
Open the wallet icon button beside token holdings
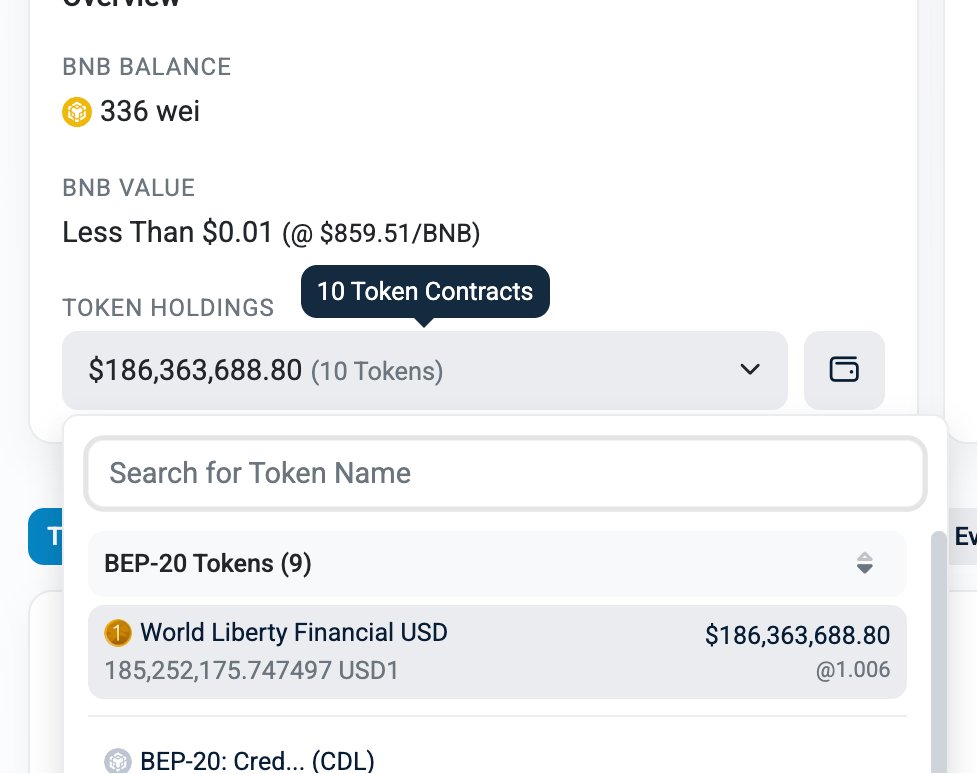coord(844,370)
